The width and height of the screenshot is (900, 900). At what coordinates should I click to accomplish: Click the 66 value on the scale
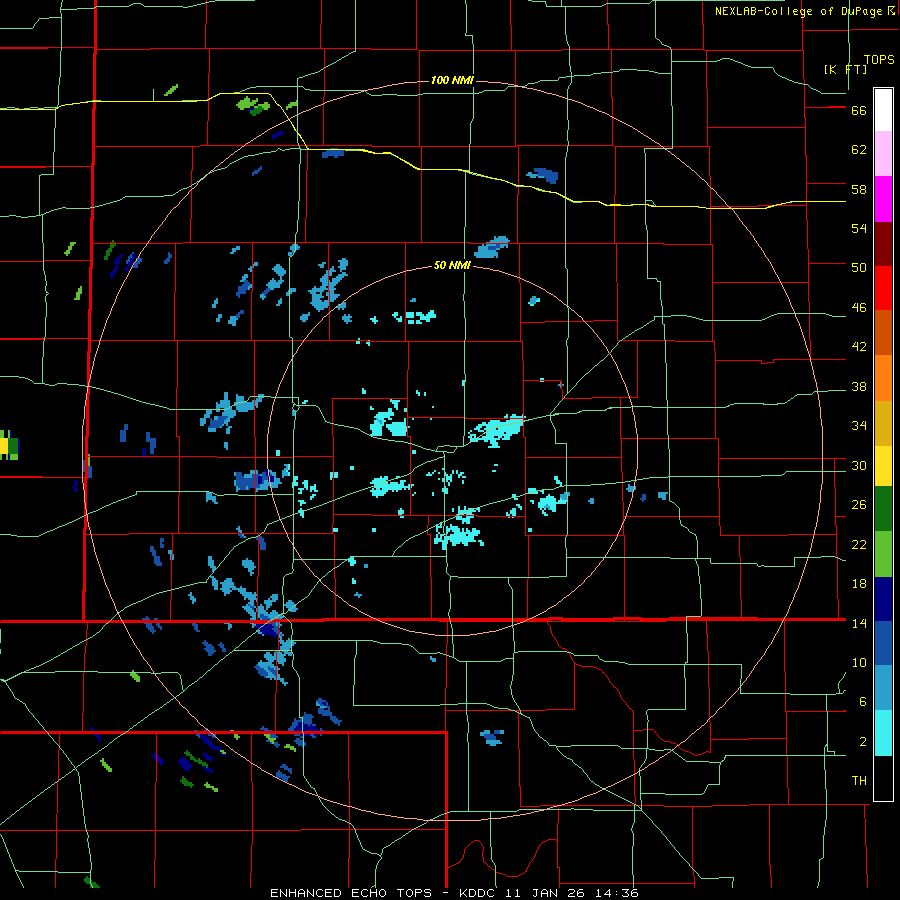tap(859, 111)
